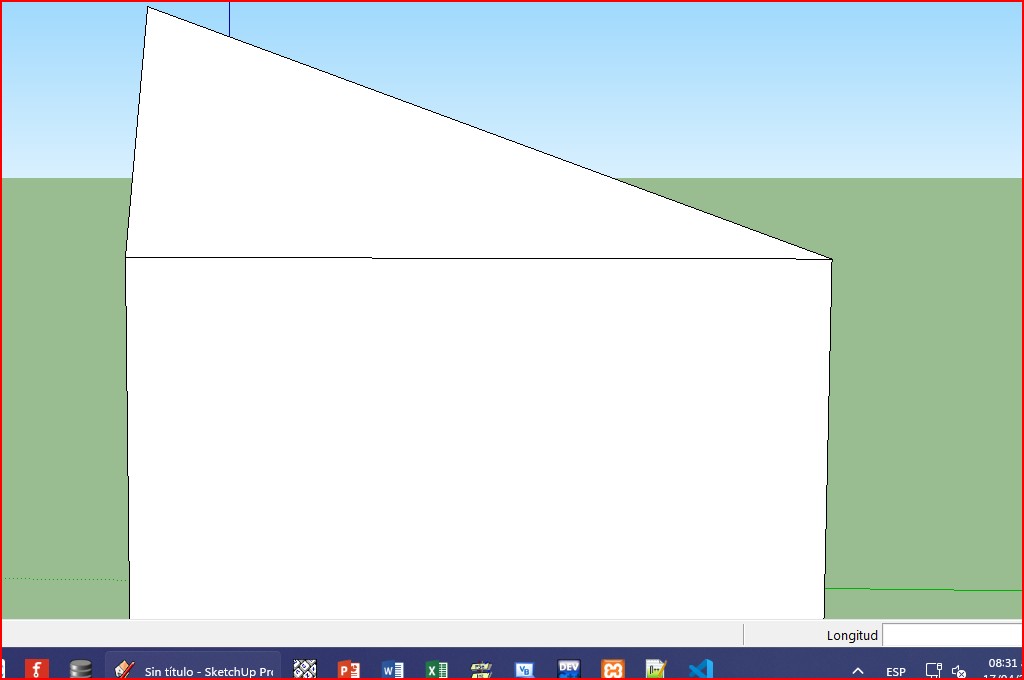Open Microsoft Excel from the taskbar
1024x680 pixels.
437,670
